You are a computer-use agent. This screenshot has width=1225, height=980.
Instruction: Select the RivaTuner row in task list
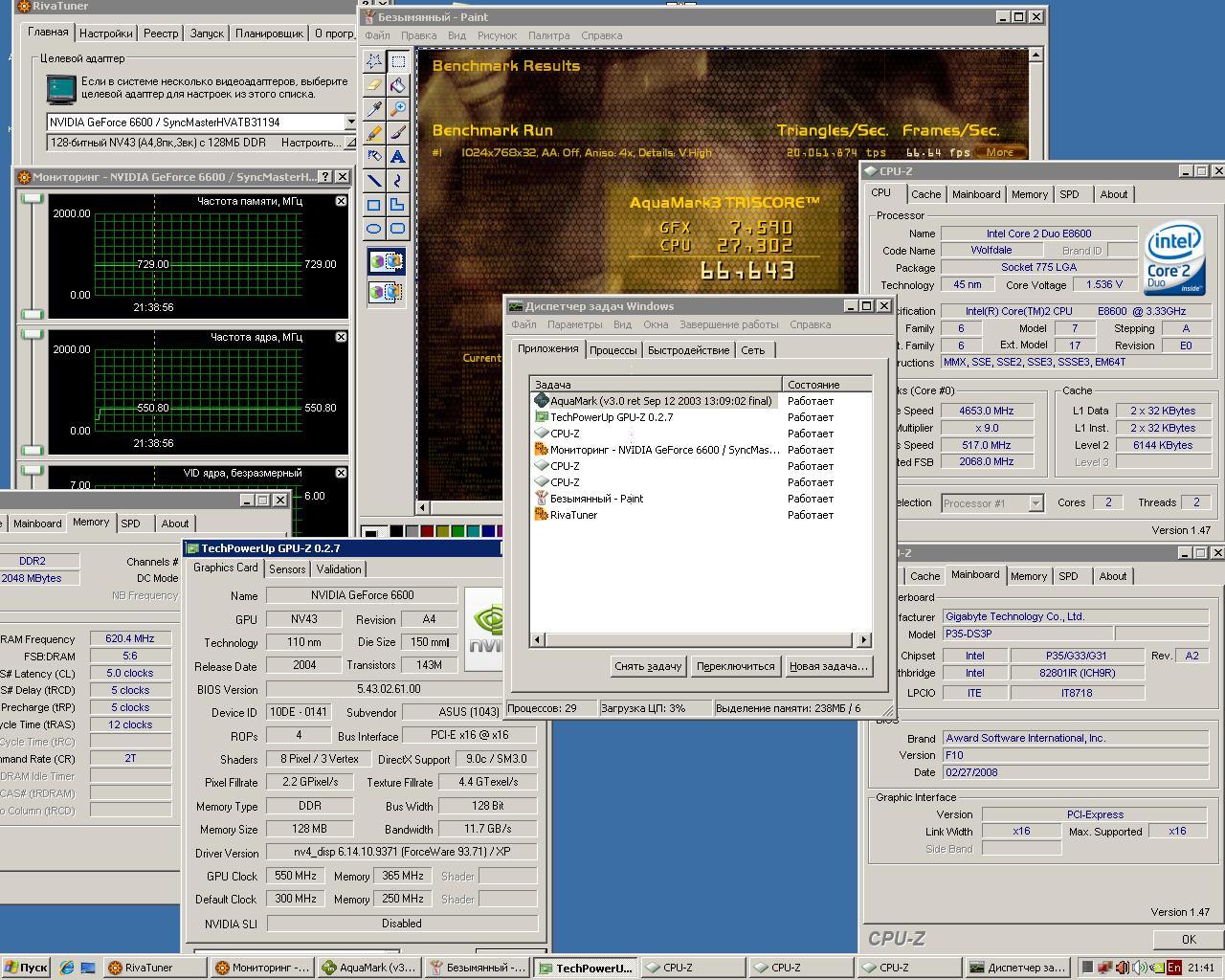point(701,515)
